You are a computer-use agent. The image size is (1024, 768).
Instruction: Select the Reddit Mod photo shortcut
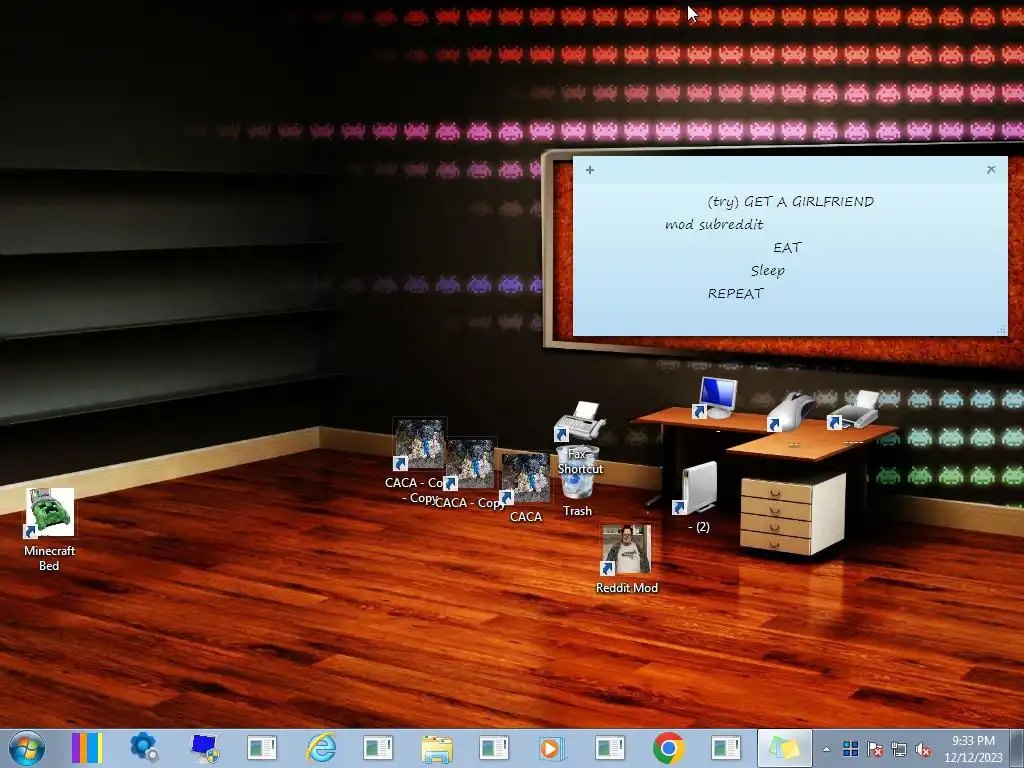[x=626, y=550]
